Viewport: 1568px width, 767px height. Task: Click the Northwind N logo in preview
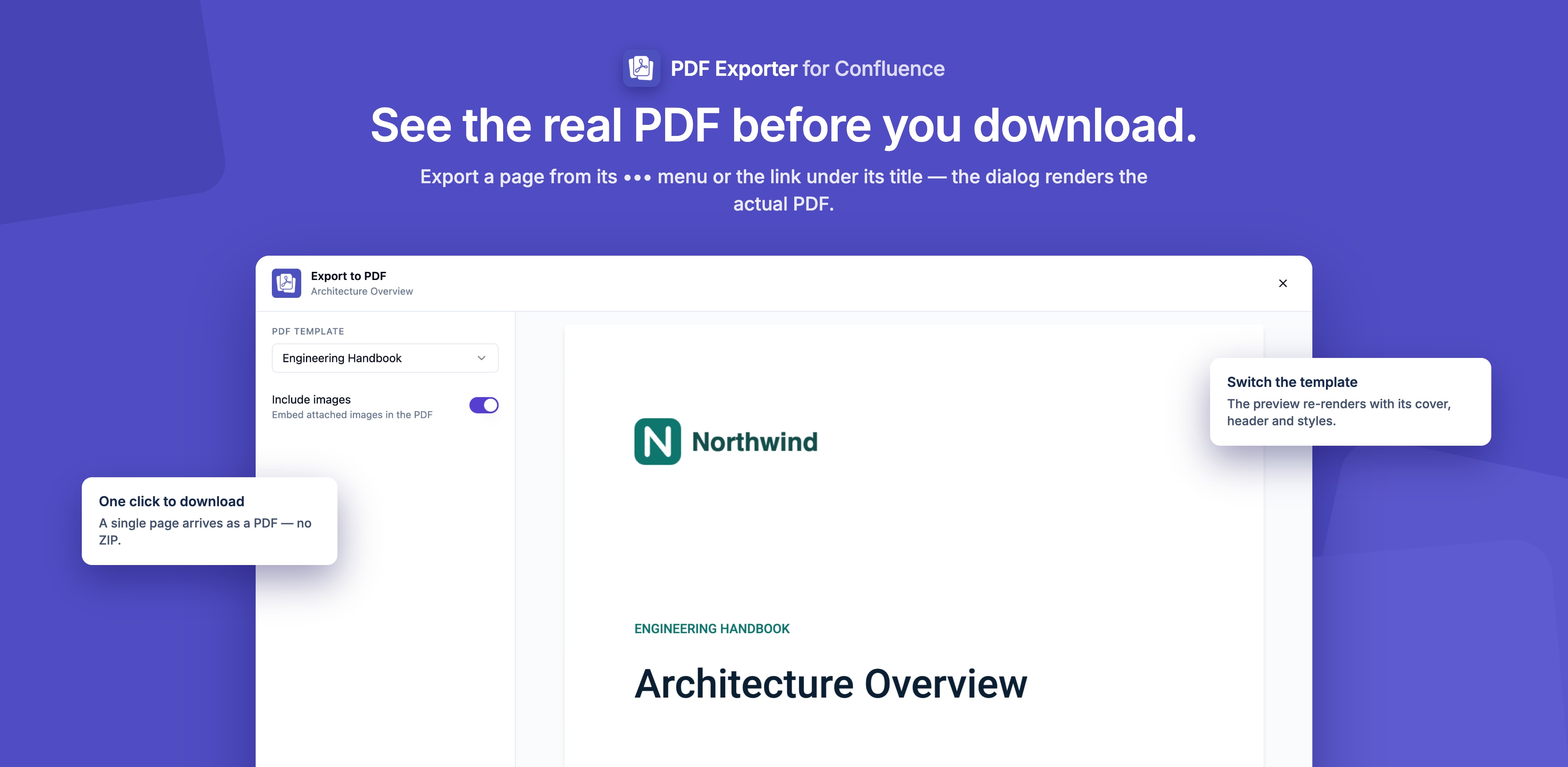coord(657,441)
